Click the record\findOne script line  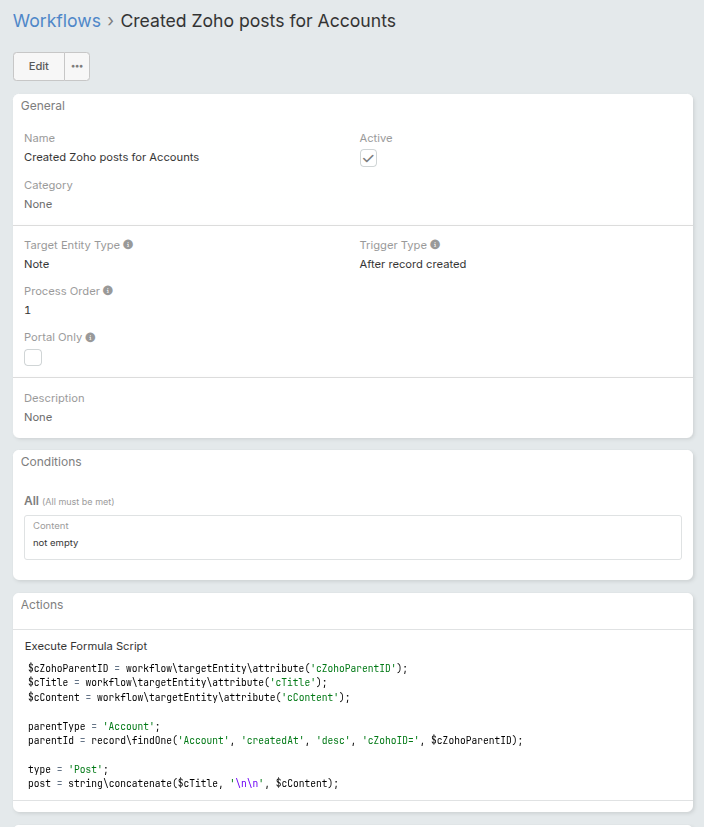pos(275,741)
